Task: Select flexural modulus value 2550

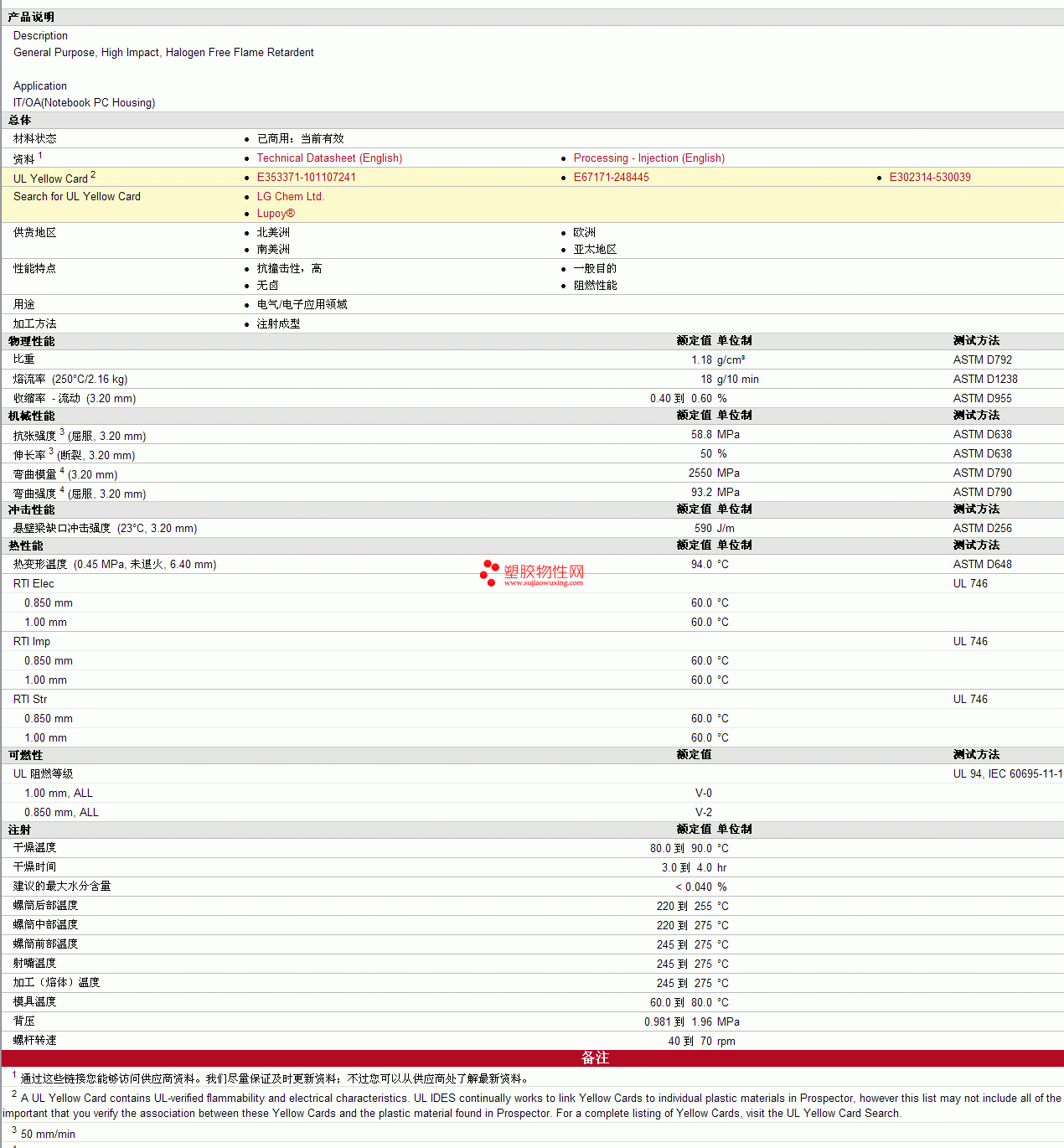Action: [x=700, y=473]
